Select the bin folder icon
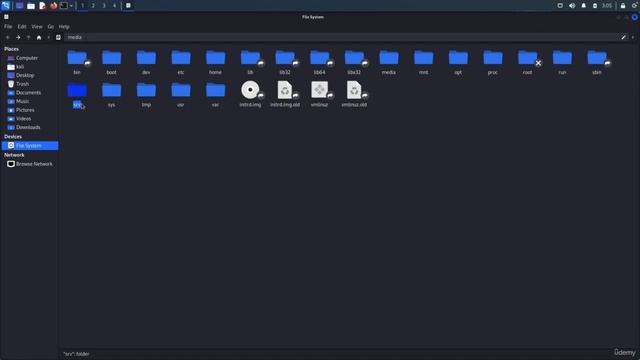640x360 pixels. coord(77,58)
